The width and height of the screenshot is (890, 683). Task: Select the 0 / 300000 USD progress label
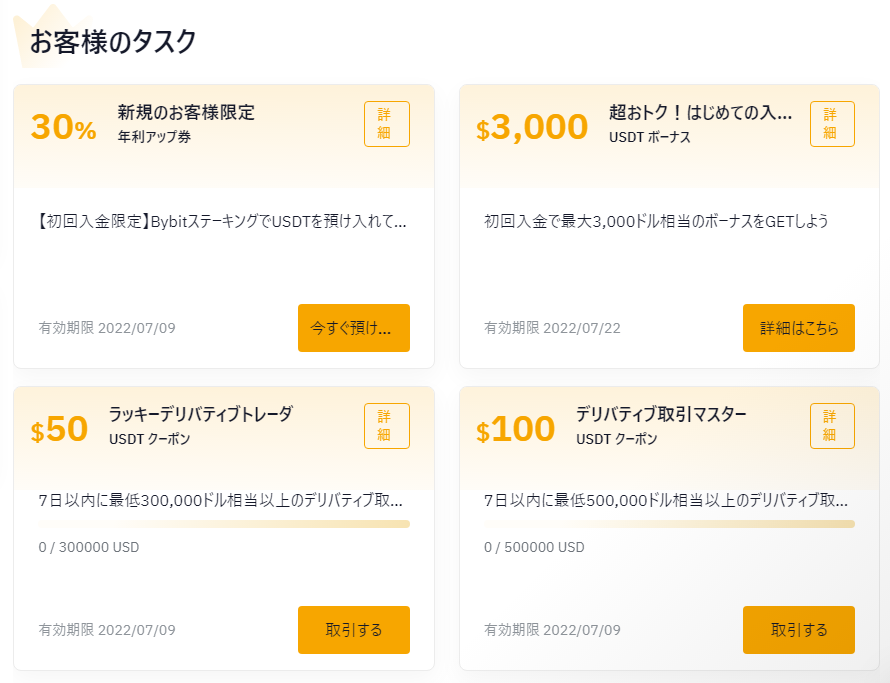click(x=88, y=547)
